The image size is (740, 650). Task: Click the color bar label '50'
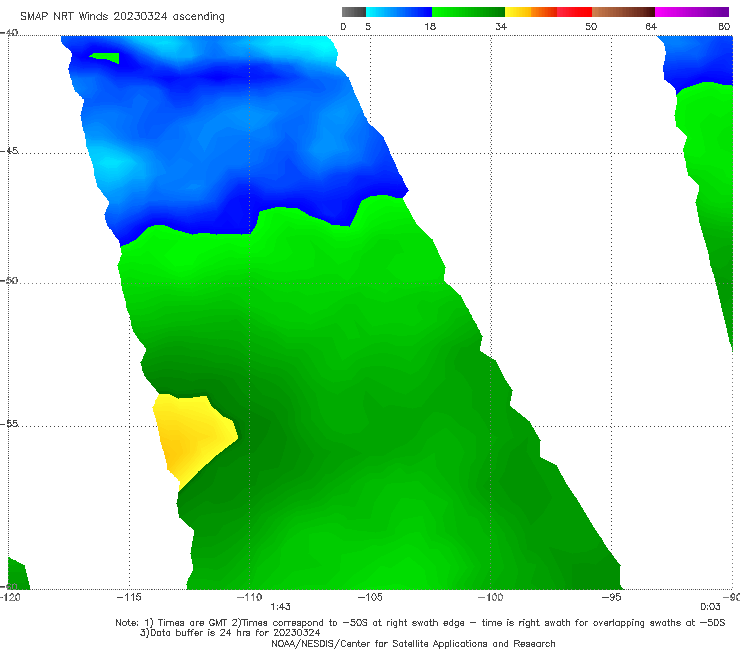click(x=591, y=27)
